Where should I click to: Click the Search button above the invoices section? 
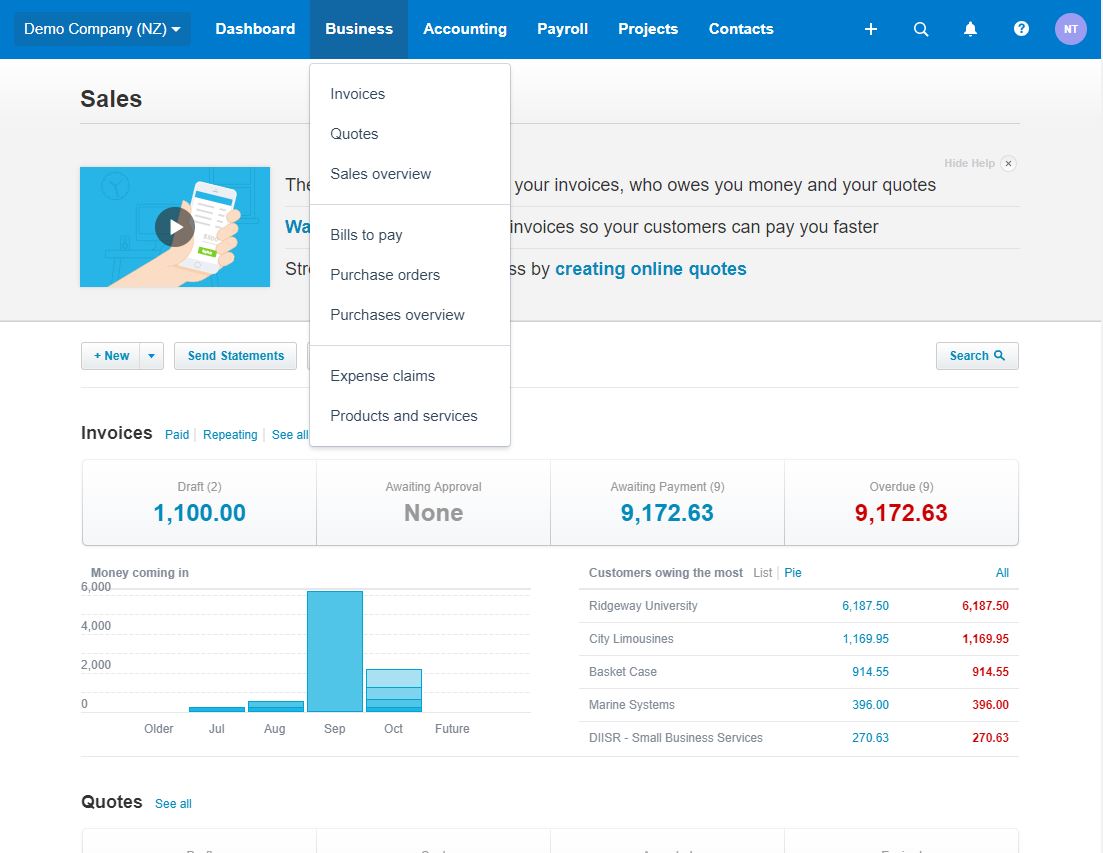pyautogui.click(x=975, y=355)
